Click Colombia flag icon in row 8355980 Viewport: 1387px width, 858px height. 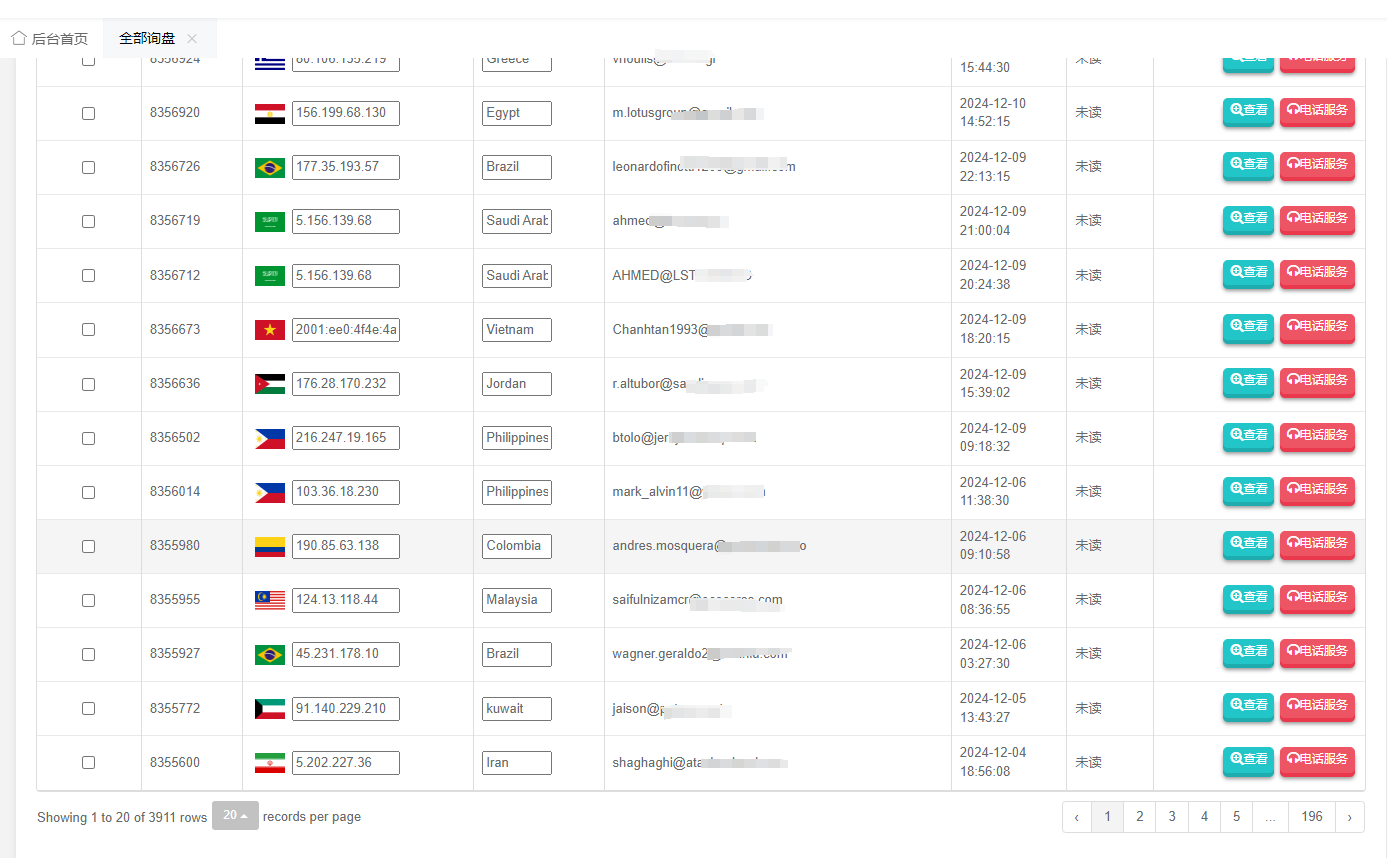[270, 546]
